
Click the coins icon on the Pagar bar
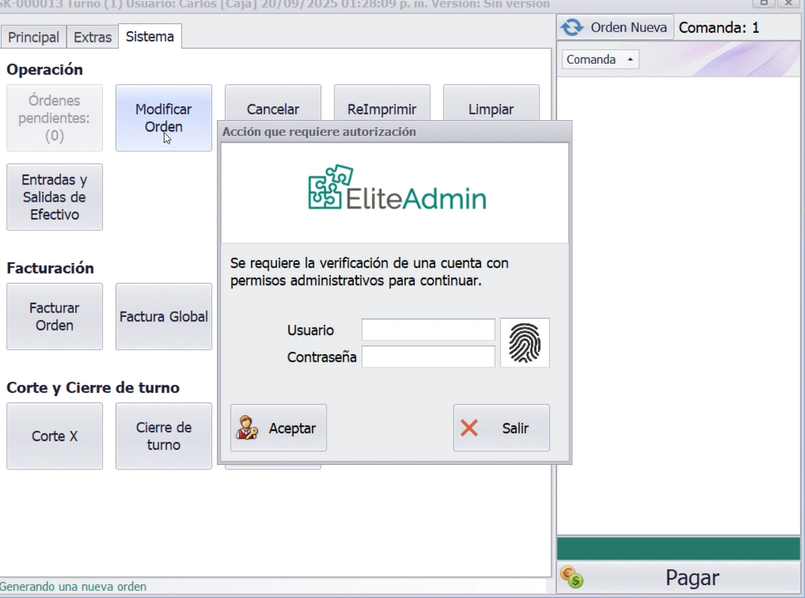click(x=572, y=578)
